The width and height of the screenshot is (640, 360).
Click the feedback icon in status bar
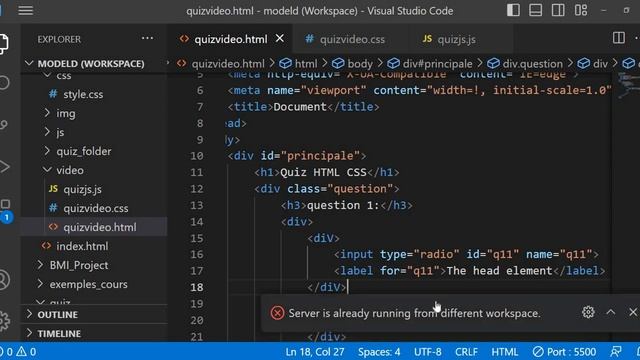pos(616,352)
